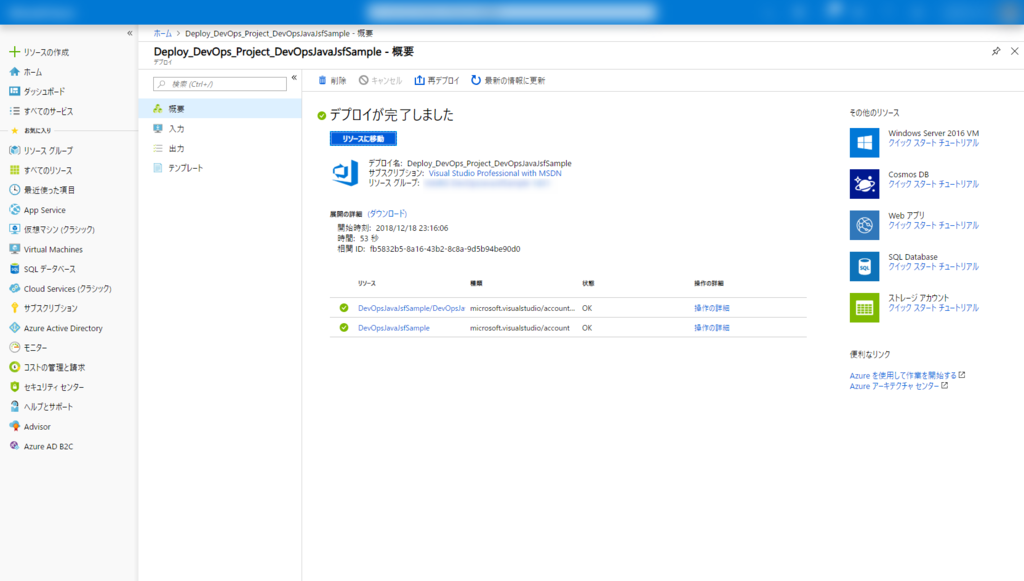This screenshot has width=1024, height=581.
Task: Click Windows Server 2016 VM tile icon
Action: (864, 143)
